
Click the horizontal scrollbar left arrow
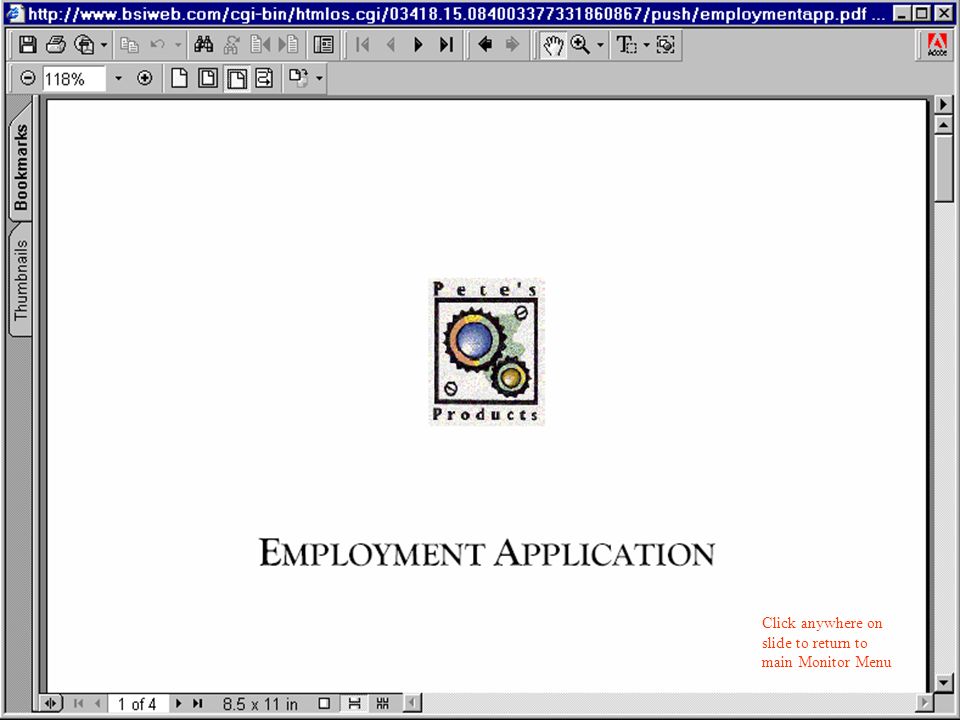pyautogui.click(x=413, y=703)
